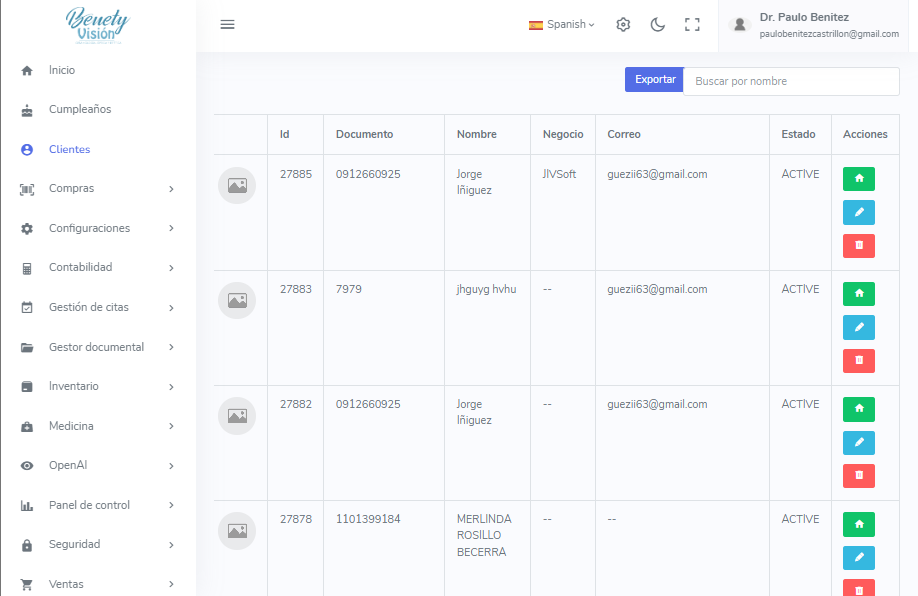Click the photo placeholder for client 27878
Screen dimensions: 918x596
coord(237,531)
